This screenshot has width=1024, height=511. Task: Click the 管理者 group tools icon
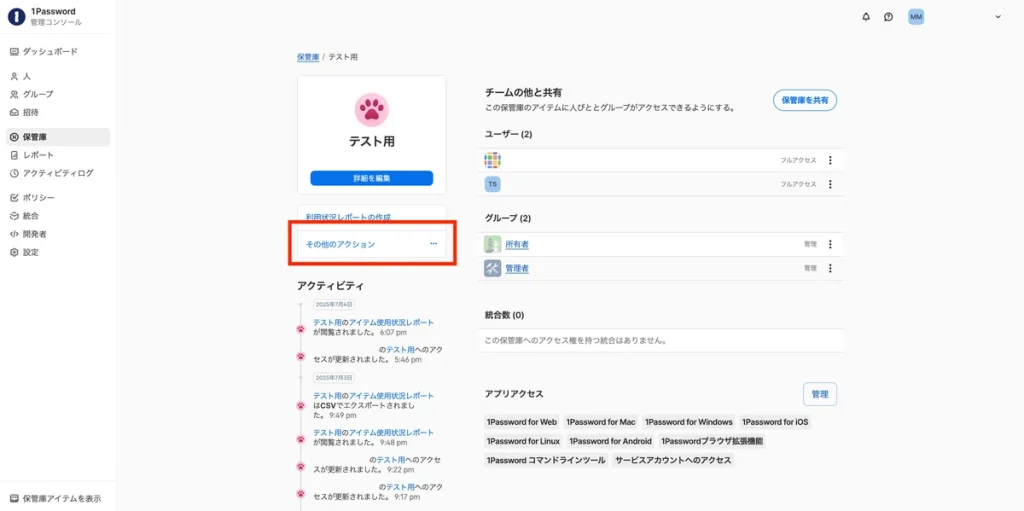pos(492,268)
